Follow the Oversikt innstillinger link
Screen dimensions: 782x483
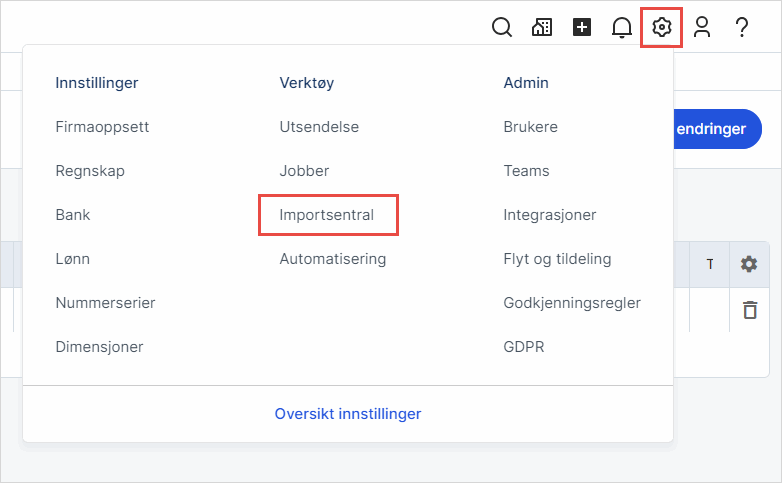pyautogui.click(x=348, y=413)
